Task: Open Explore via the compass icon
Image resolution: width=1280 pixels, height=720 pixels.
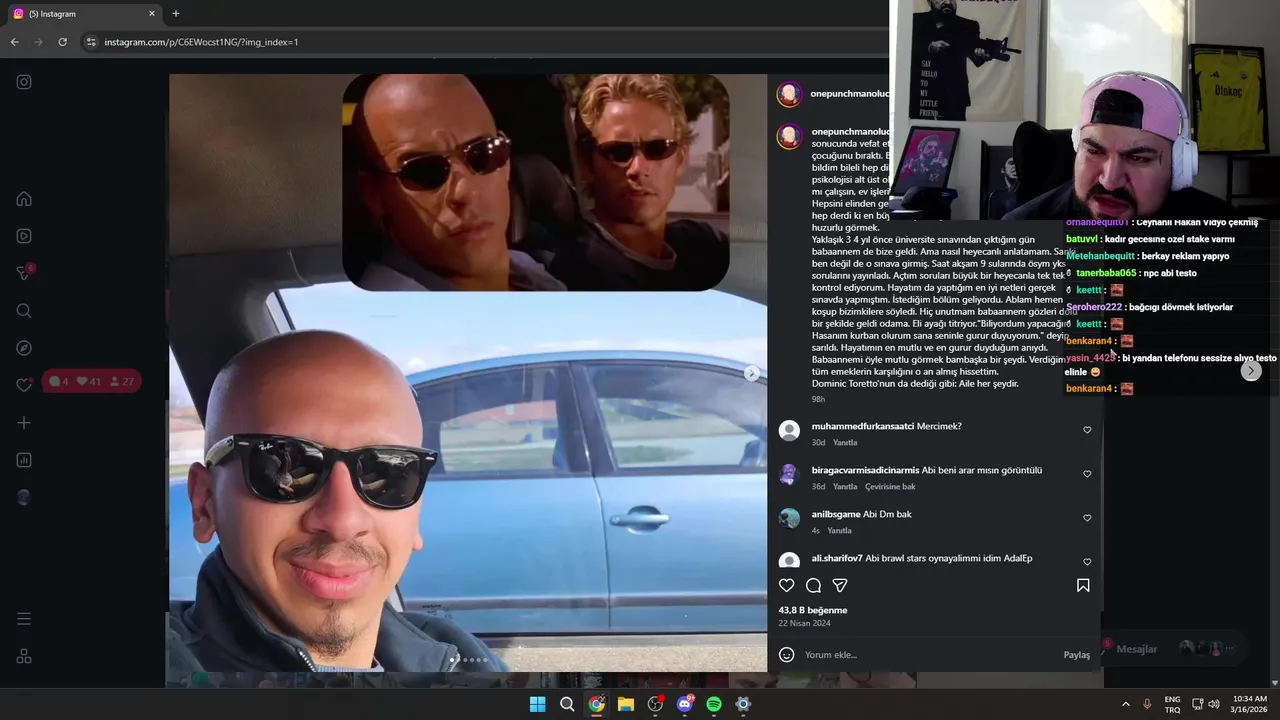Action: click(x=24, y=348)
